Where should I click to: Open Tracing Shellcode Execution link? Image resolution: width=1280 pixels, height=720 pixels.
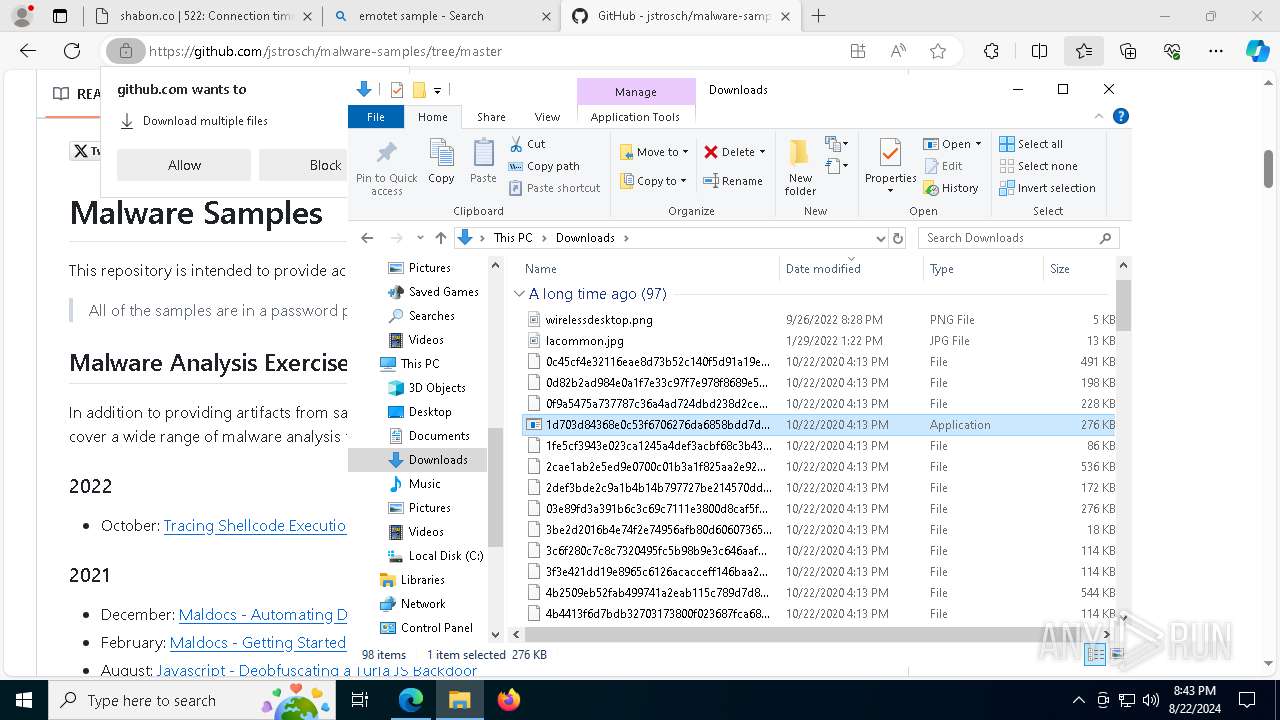pyautogui.click(x=255, y=525)
